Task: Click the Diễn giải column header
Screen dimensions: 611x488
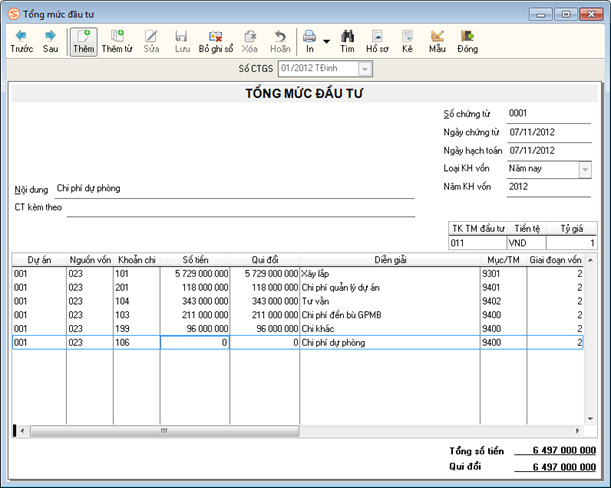Action: [390, 260]
